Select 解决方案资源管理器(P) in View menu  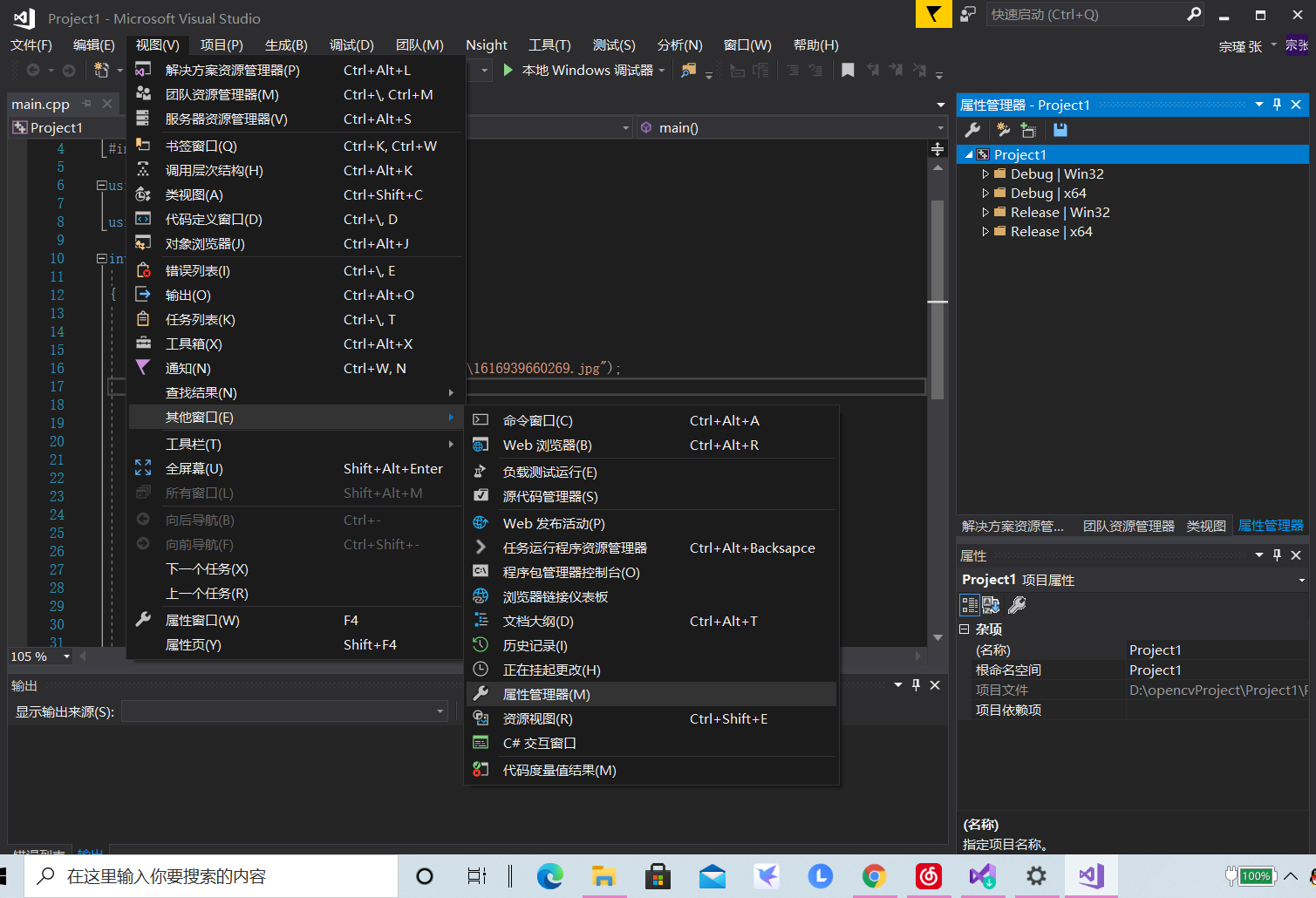296,71
